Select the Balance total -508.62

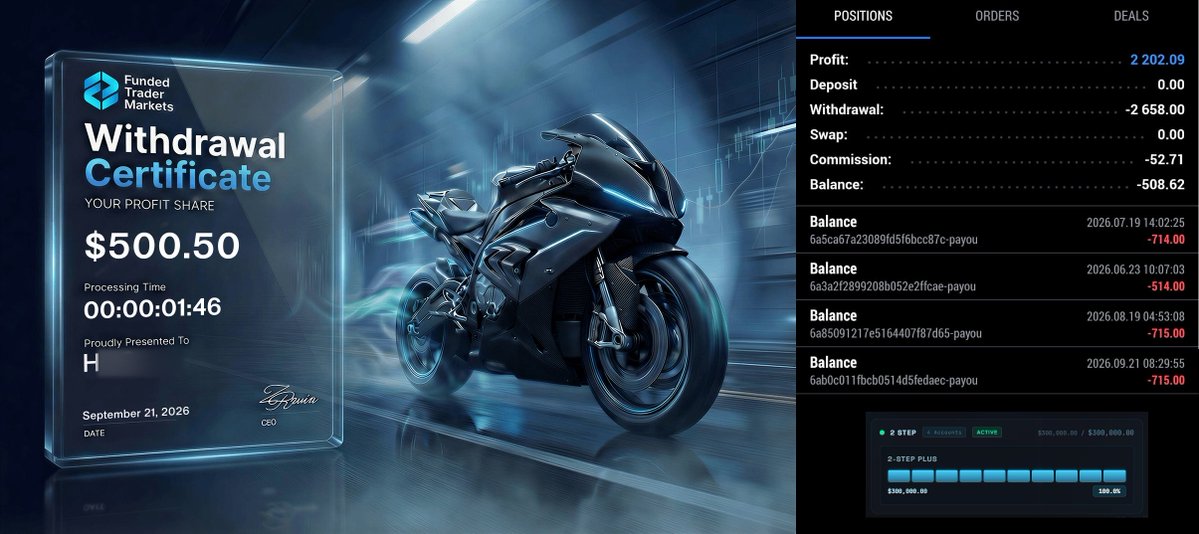pos(1160,184)
